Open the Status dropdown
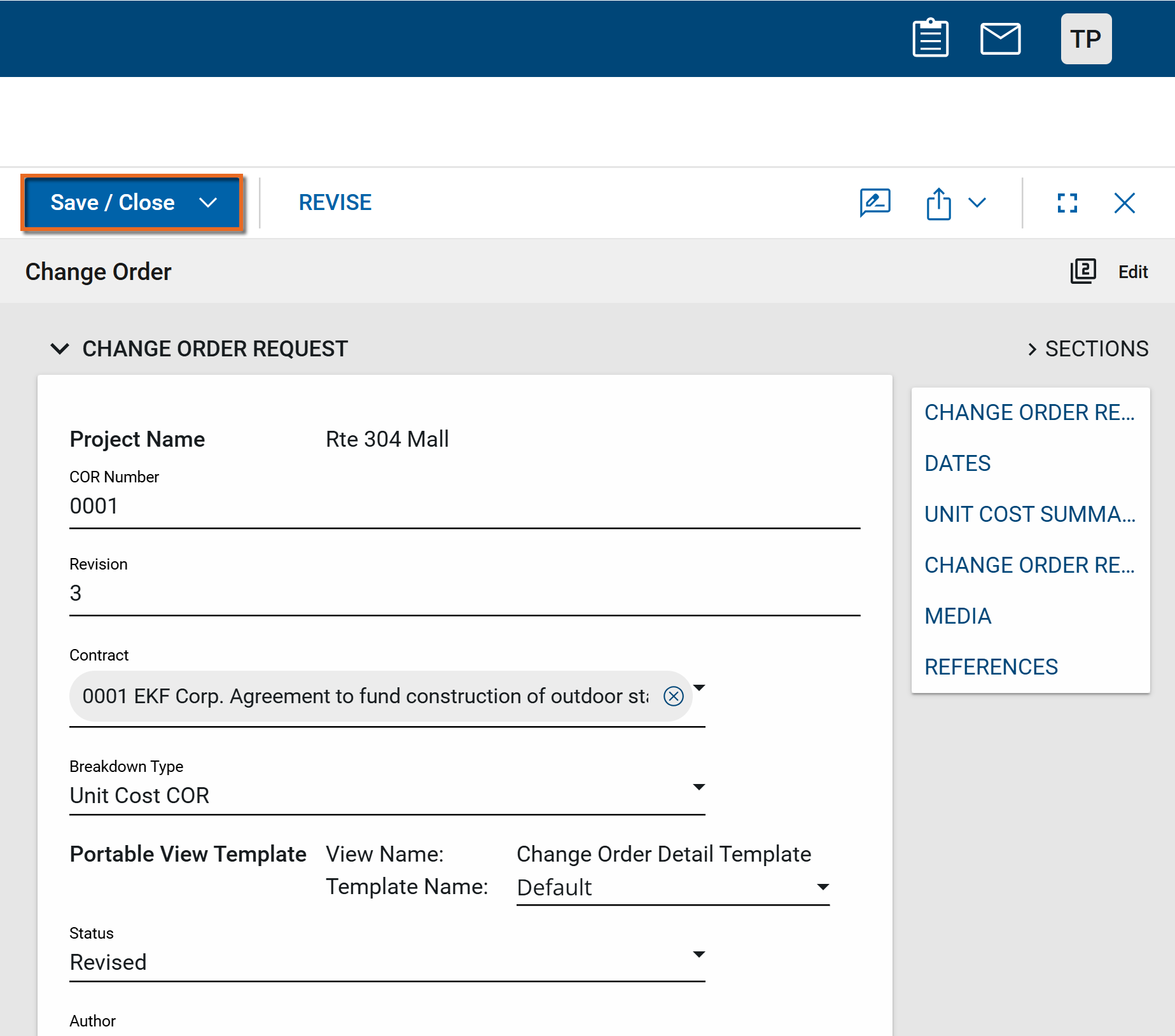The width and height of the screenshot is (1175, 1036). pos(699,955)
